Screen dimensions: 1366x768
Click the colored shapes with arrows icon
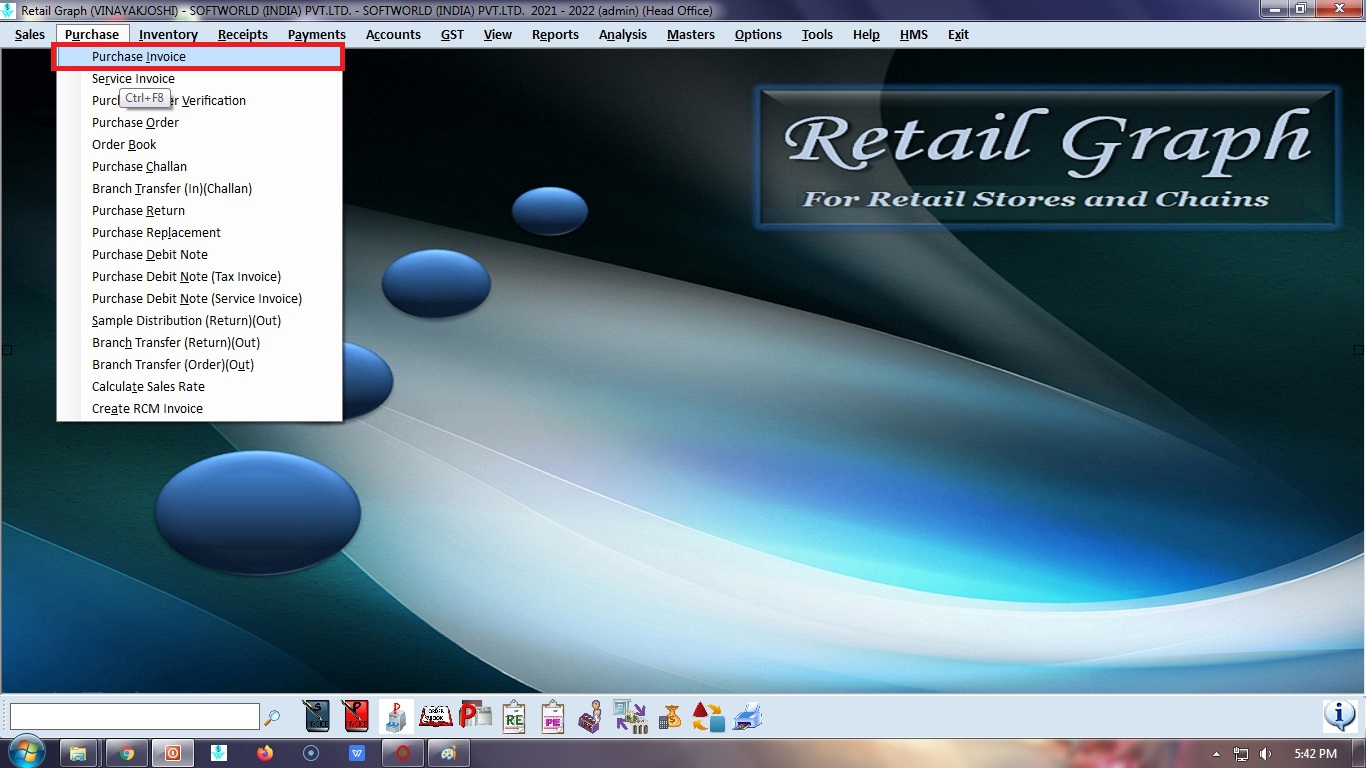[708, 716]
